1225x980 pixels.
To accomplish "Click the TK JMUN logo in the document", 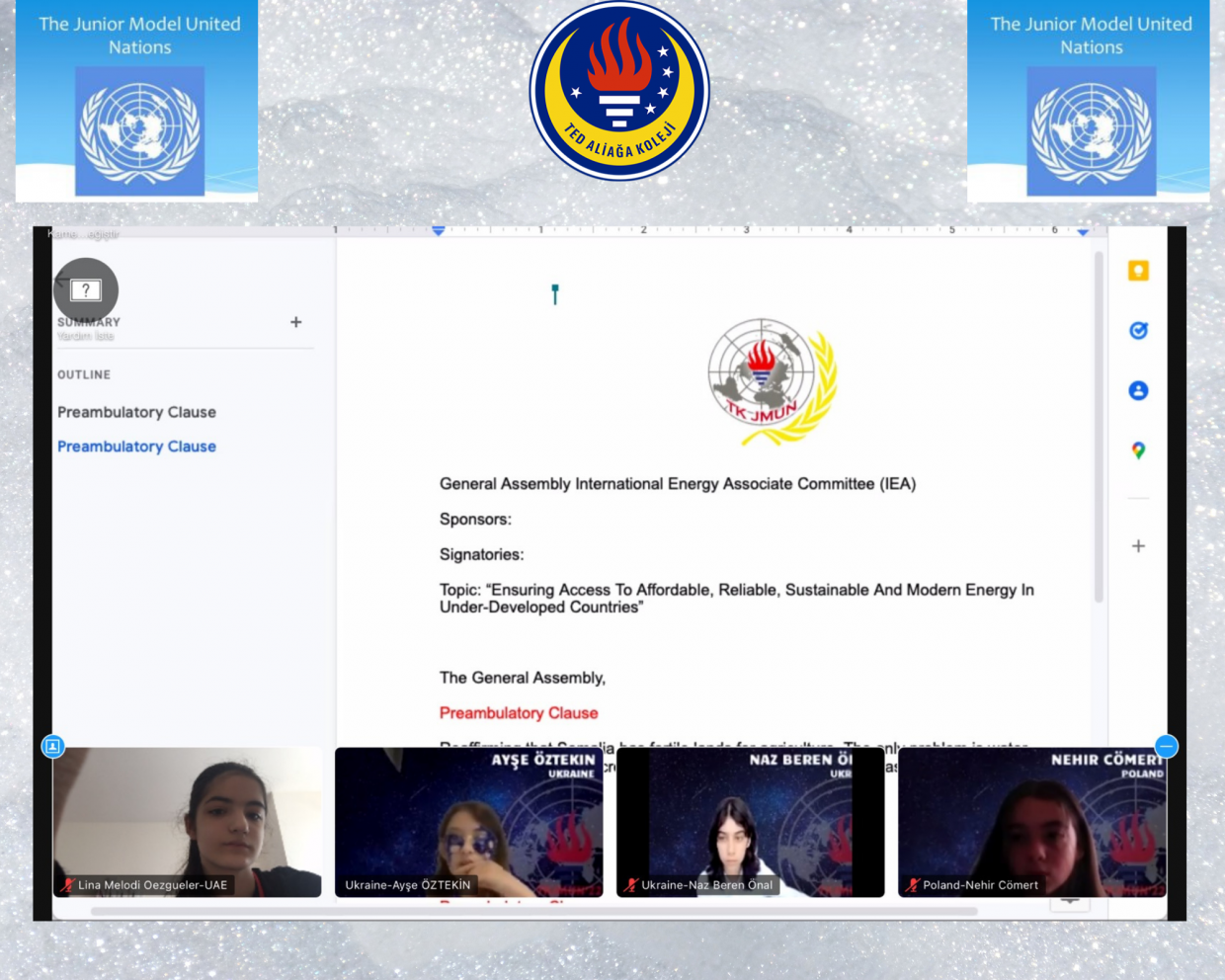I will [772, 381].
